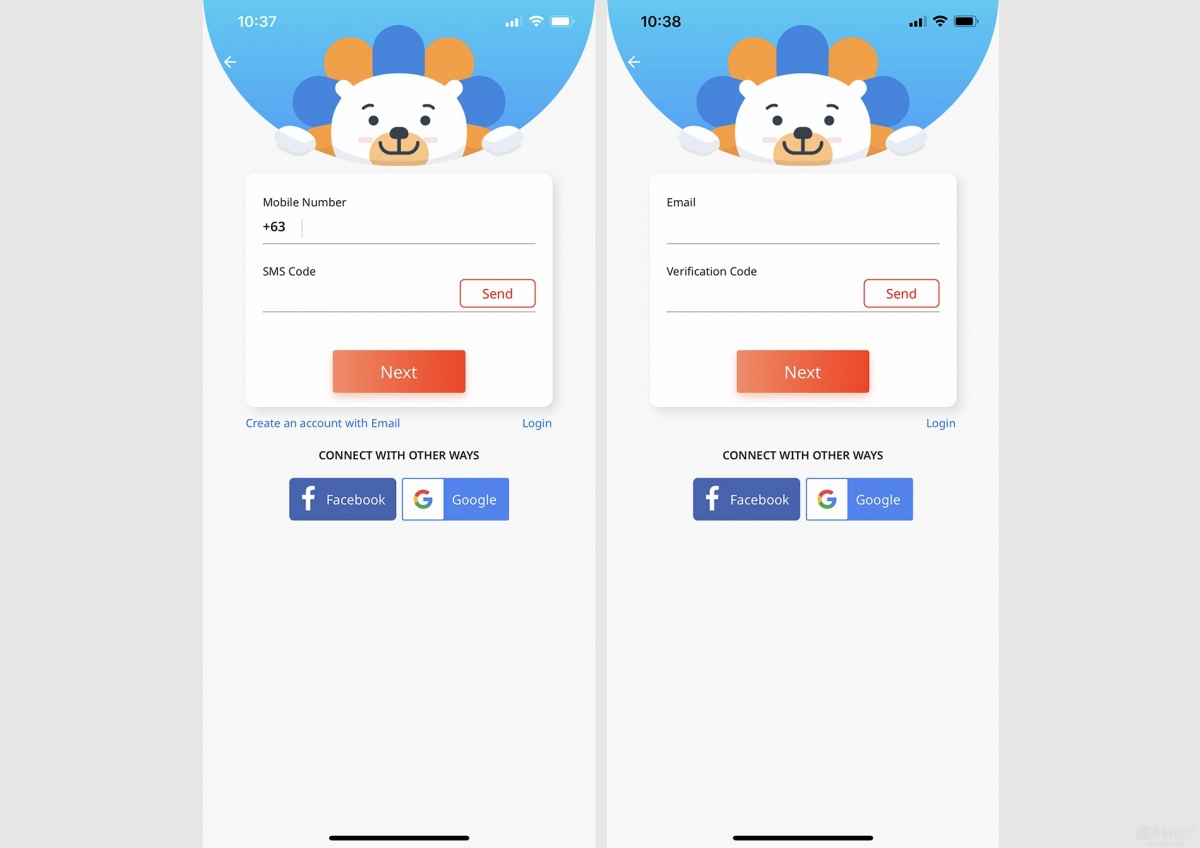Open Create an account with Email link
This screenshot has height=848, width=1200.
[x=323, y=423]
